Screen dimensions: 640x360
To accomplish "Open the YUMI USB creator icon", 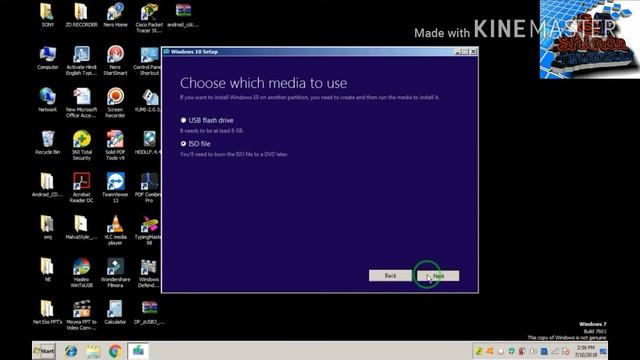I will [148, 100].
